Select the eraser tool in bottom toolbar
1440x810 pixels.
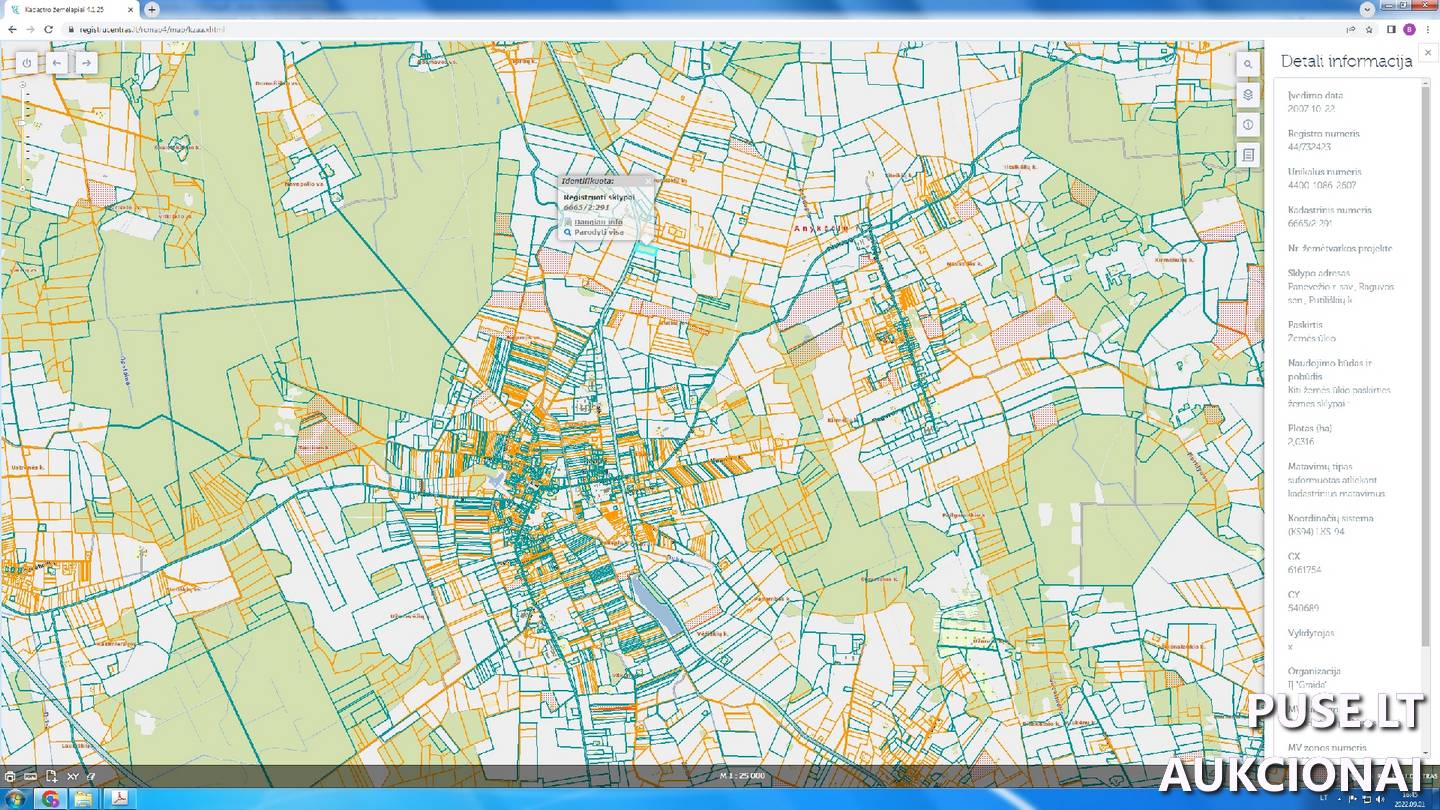coord(91,776)
